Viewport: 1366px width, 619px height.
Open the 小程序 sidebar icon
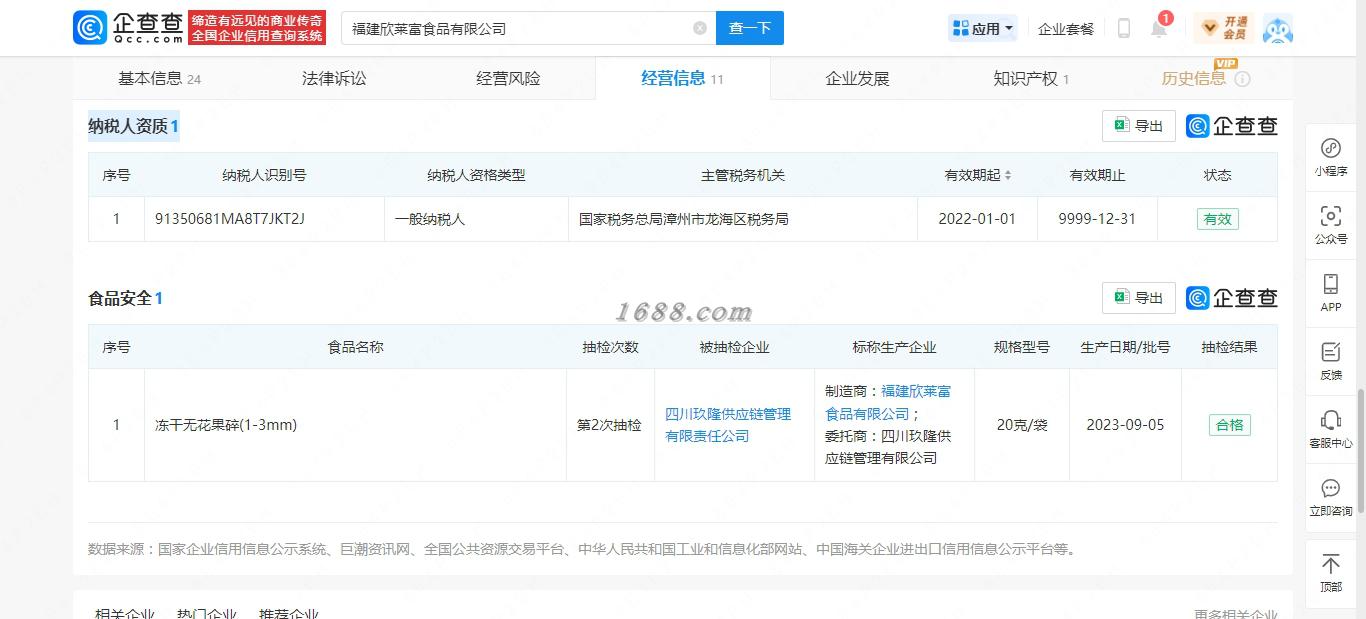tap(1331, 157)
